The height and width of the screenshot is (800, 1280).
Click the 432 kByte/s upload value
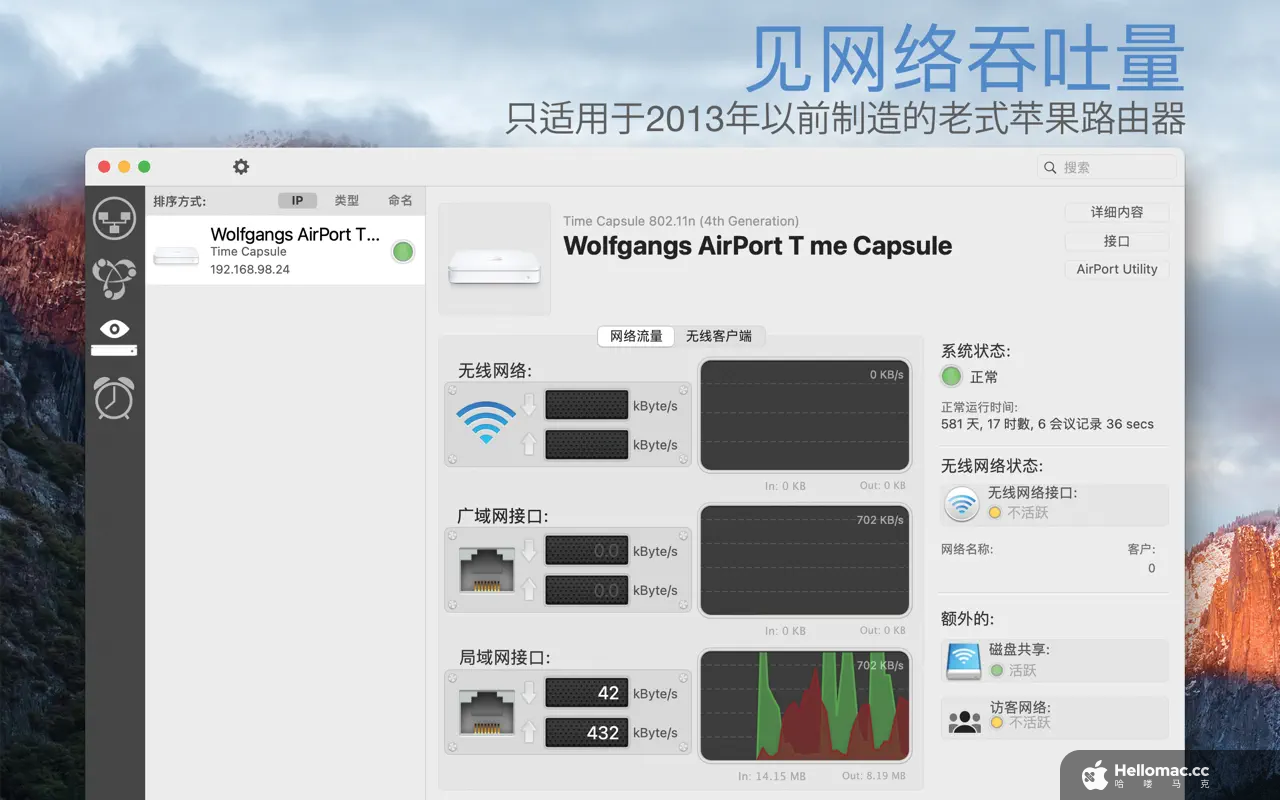[587, 732]
